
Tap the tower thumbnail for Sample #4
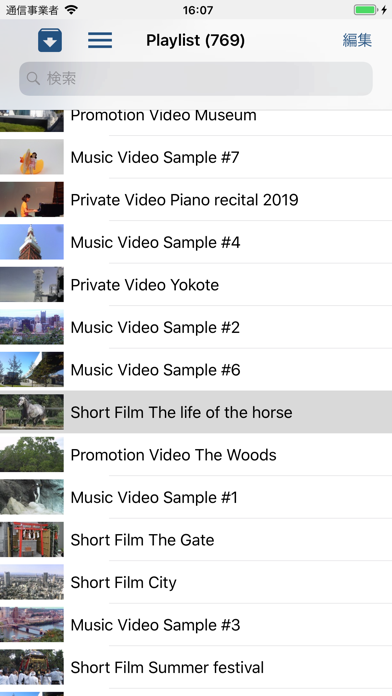click(x=32, y=242)
